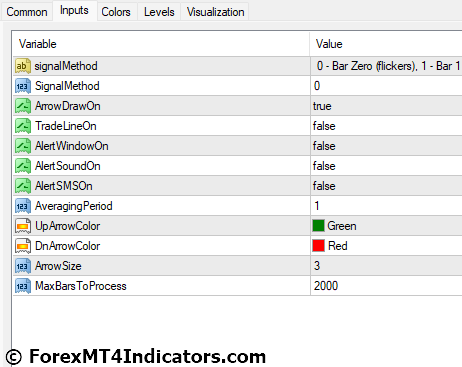Viewport: 462px width, 367px height.
Task: Select the AlertSoundOn variable name
Action: tap(68, 166)
